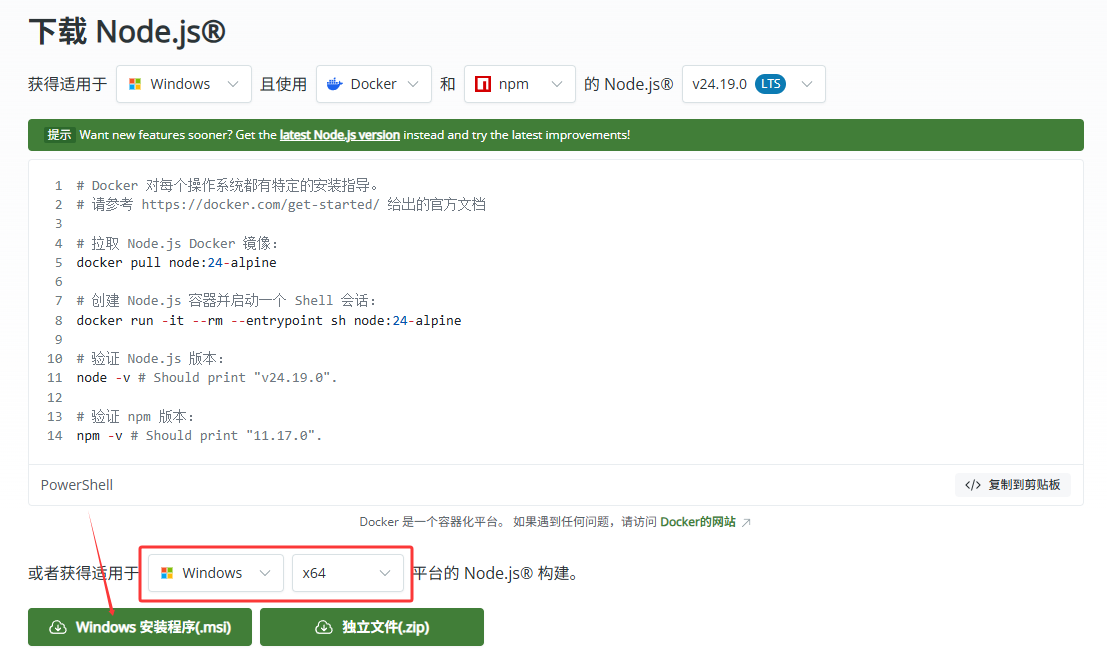Click comment line with docker.com/get-started URL

(281, 205)
